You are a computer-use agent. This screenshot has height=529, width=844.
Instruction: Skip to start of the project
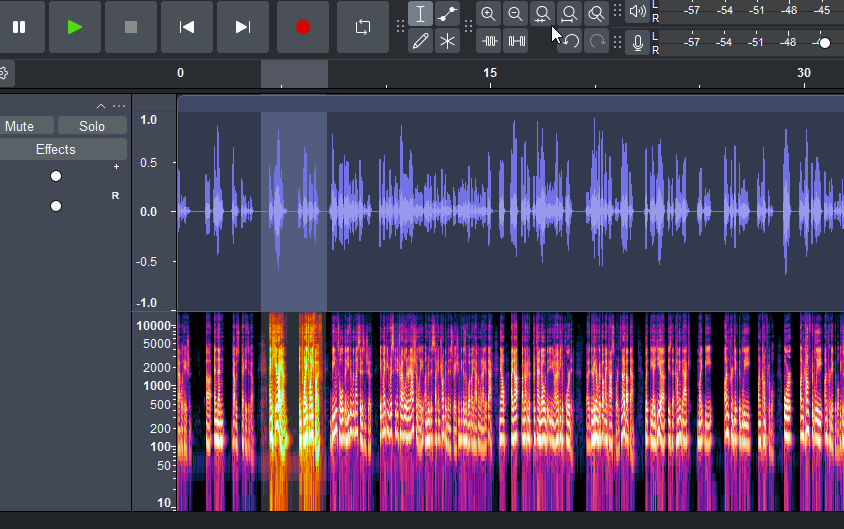point(187,27)
